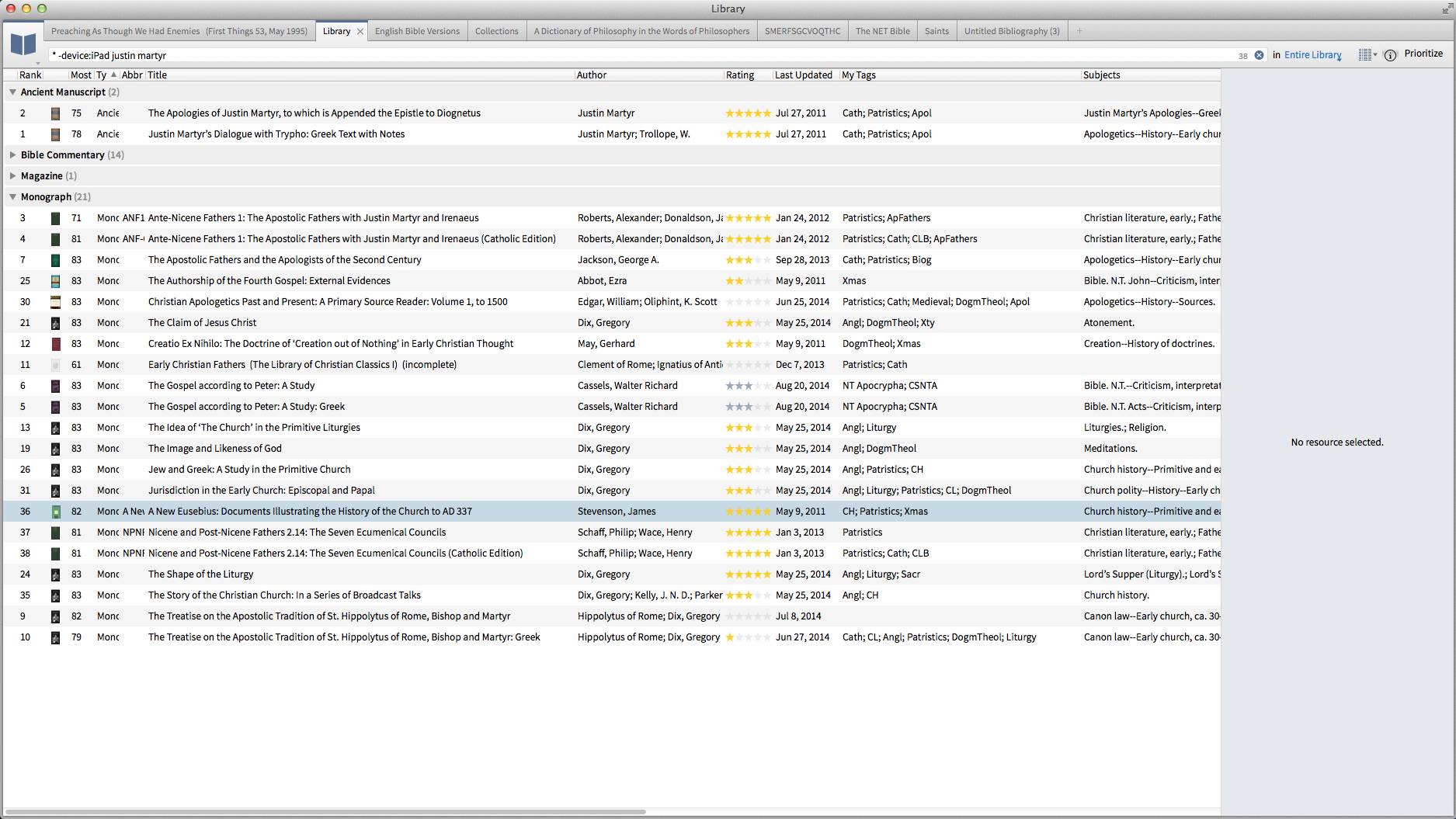The width and height of the screenshot is (1456, 819).
Task: Click cover icon for Image and Likeness of God
Action: point(55,449)
